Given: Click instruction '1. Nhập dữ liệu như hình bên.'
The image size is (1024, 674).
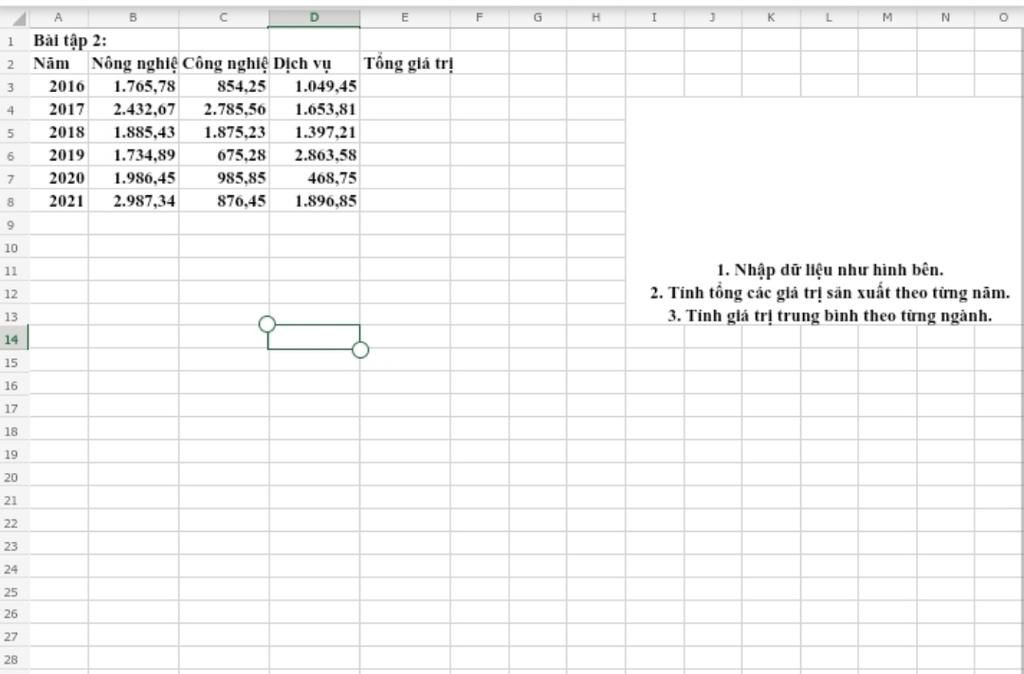Looking at the screenshot, I should [829, 270].
